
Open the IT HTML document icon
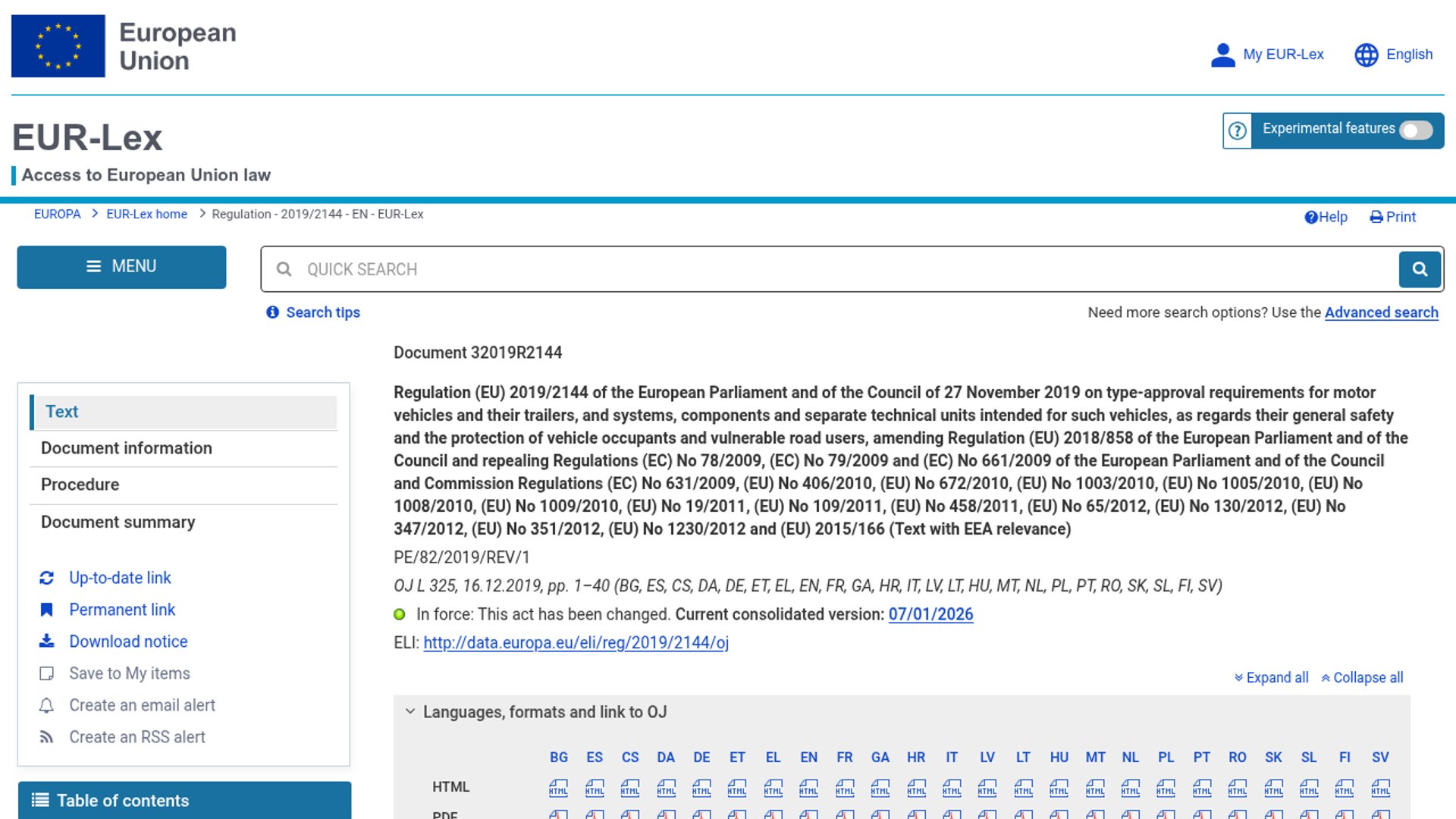tap(952, 788)
